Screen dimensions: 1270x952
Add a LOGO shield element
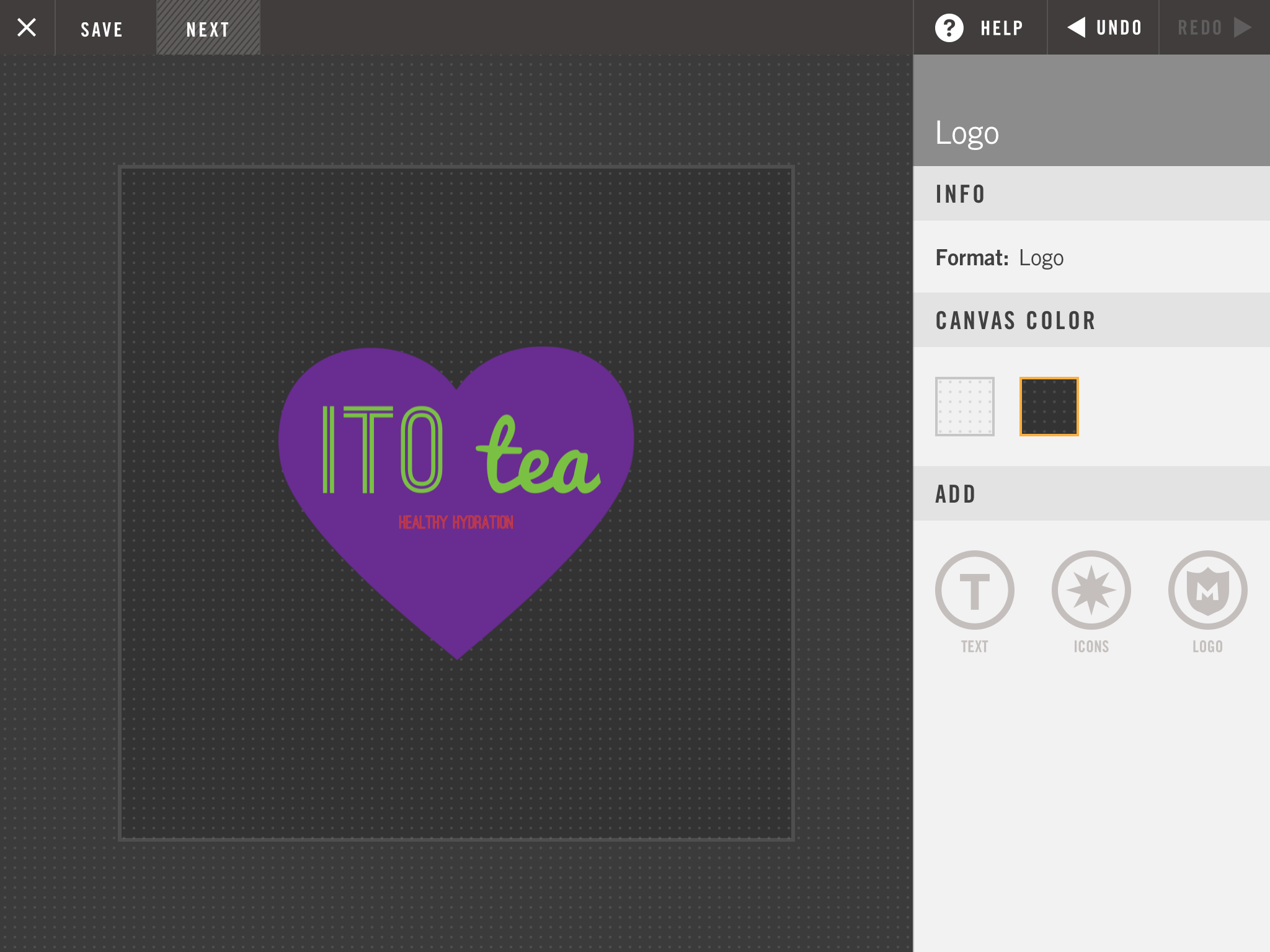[x=1207, y=590]
